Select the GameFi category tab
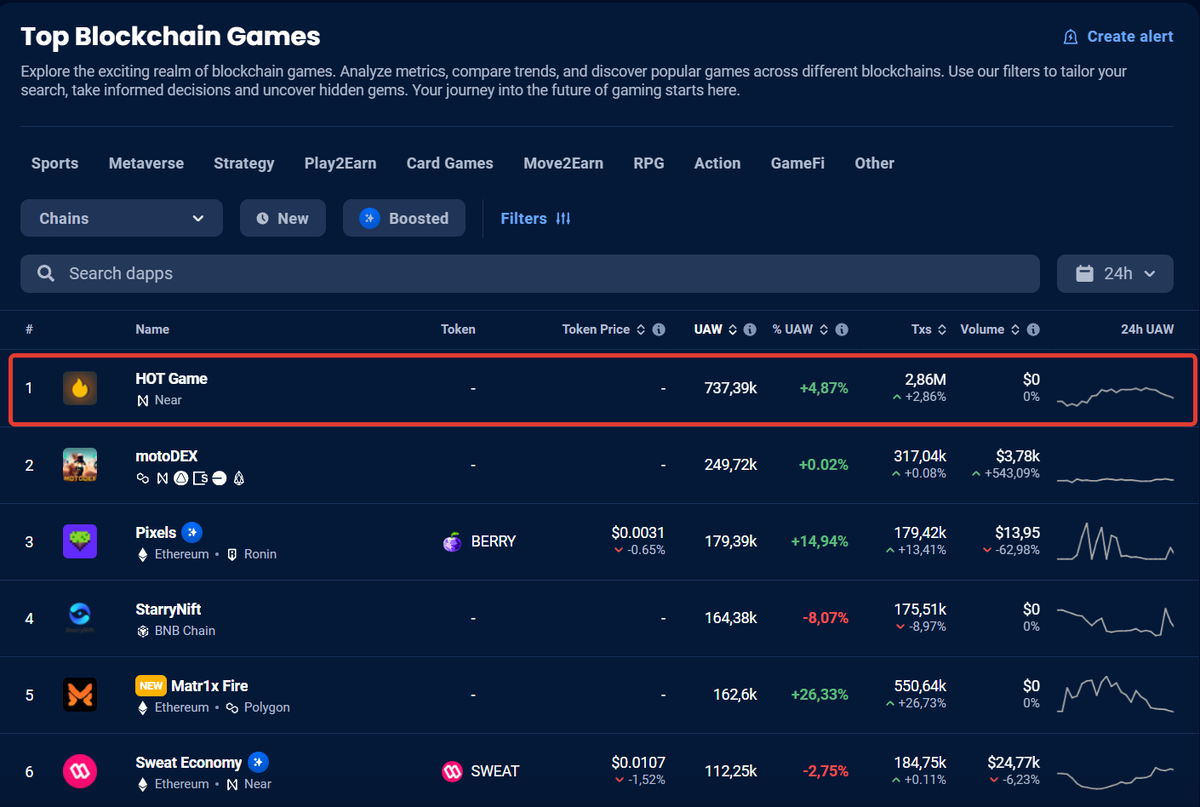The height and width of the screenshot is (807, 1200). 798,163
